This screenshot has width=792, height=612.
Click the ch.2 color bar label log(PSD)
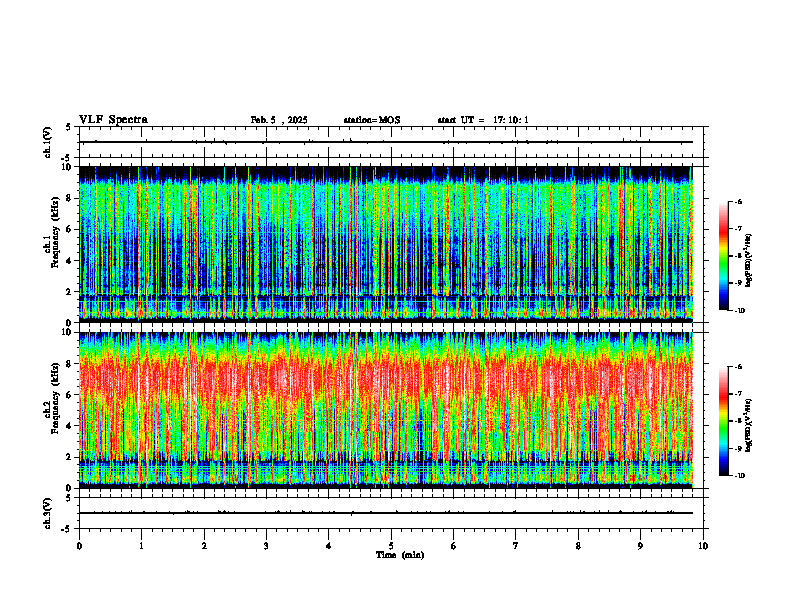point(749,425)
